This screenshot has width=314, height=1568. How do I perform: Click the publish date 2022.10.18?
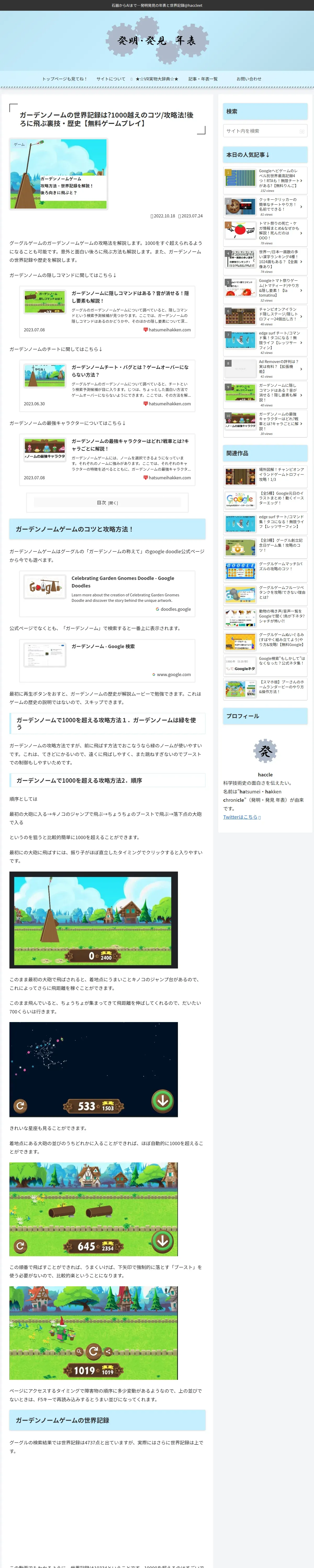[163, 216]
